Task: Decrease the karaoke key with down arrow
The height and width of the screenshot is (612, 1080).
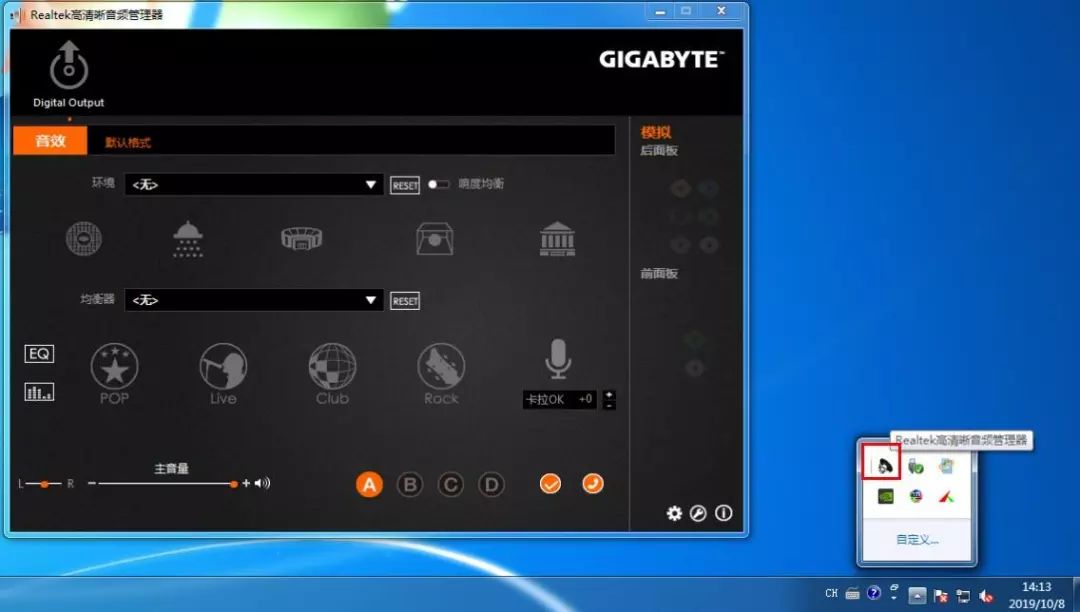Action: pos(609,405)
